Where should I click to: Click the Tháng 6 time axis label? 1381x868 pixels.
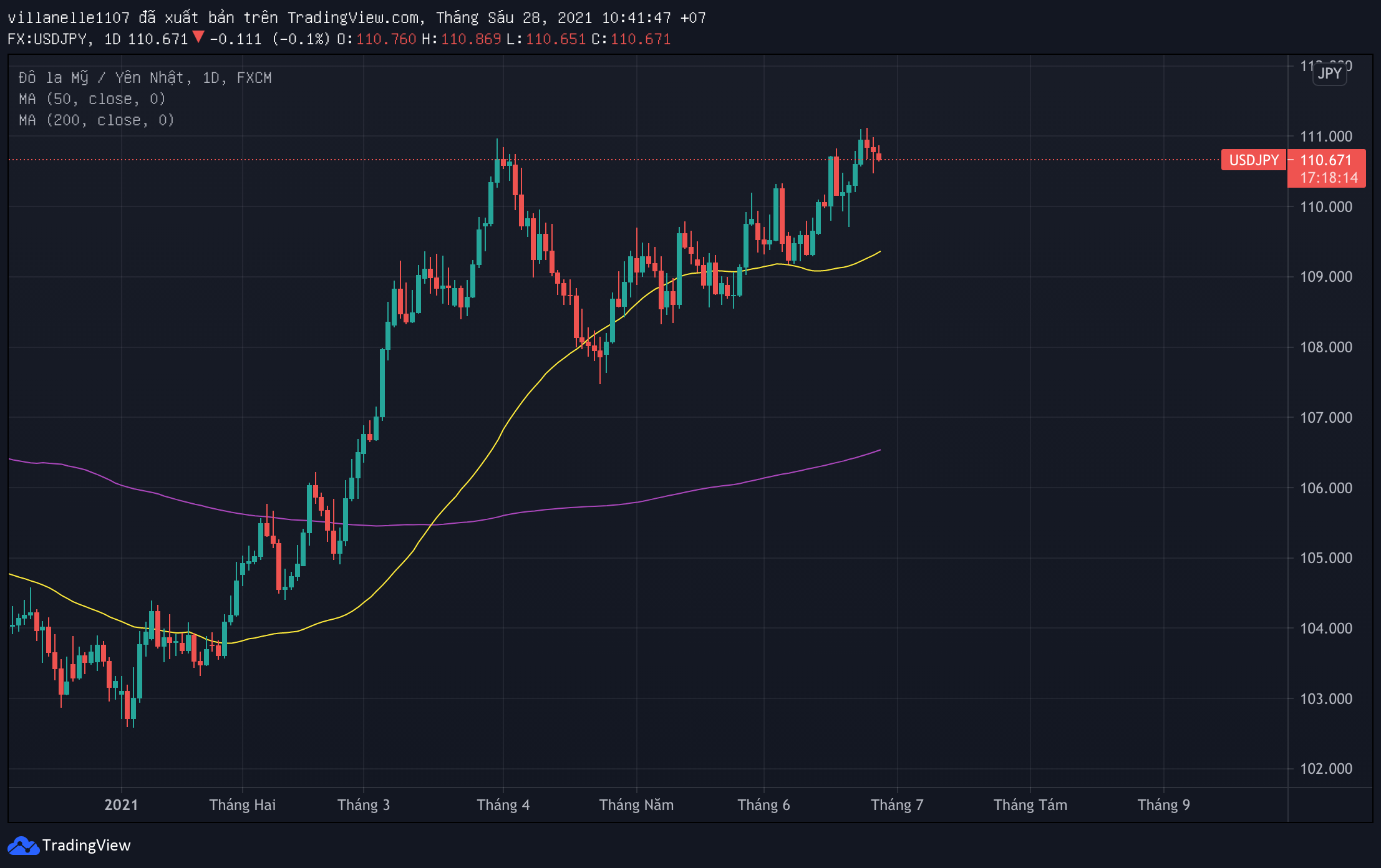(x=764, y=805)
